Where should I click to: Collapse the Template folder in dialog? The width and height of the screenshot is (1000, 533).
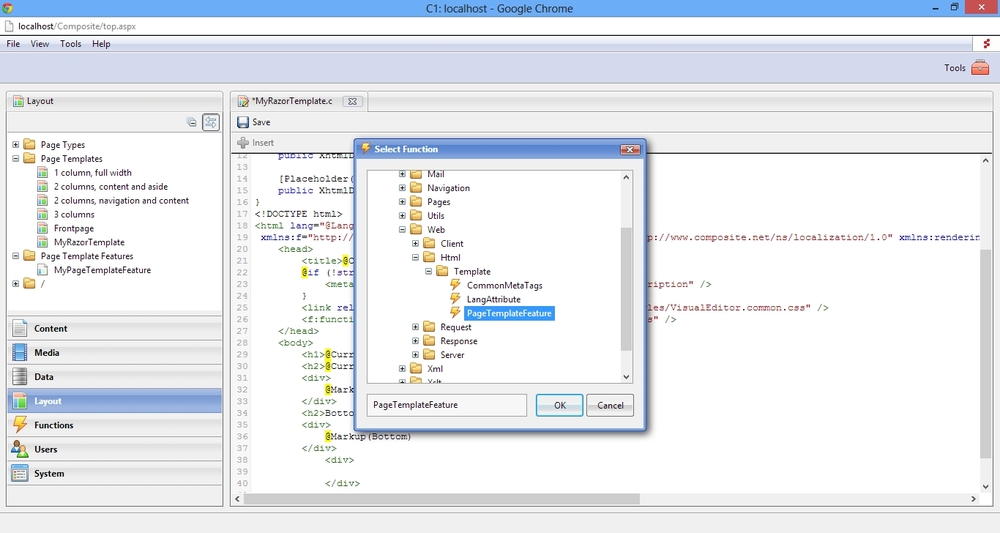point(429,271)
